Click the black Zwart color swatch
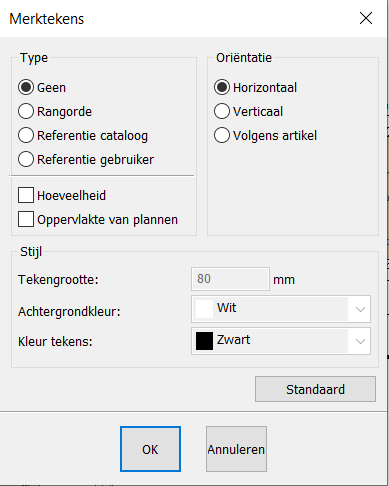Image resolution: width=389 pixels, height=486 pixels. (x=204, y=341)
